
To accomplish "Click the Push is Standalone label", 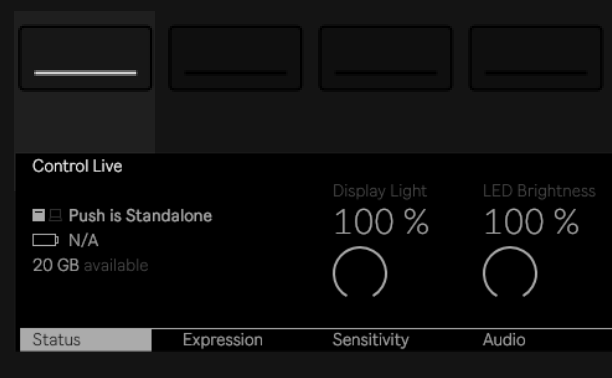I will (x=140, y=216).
